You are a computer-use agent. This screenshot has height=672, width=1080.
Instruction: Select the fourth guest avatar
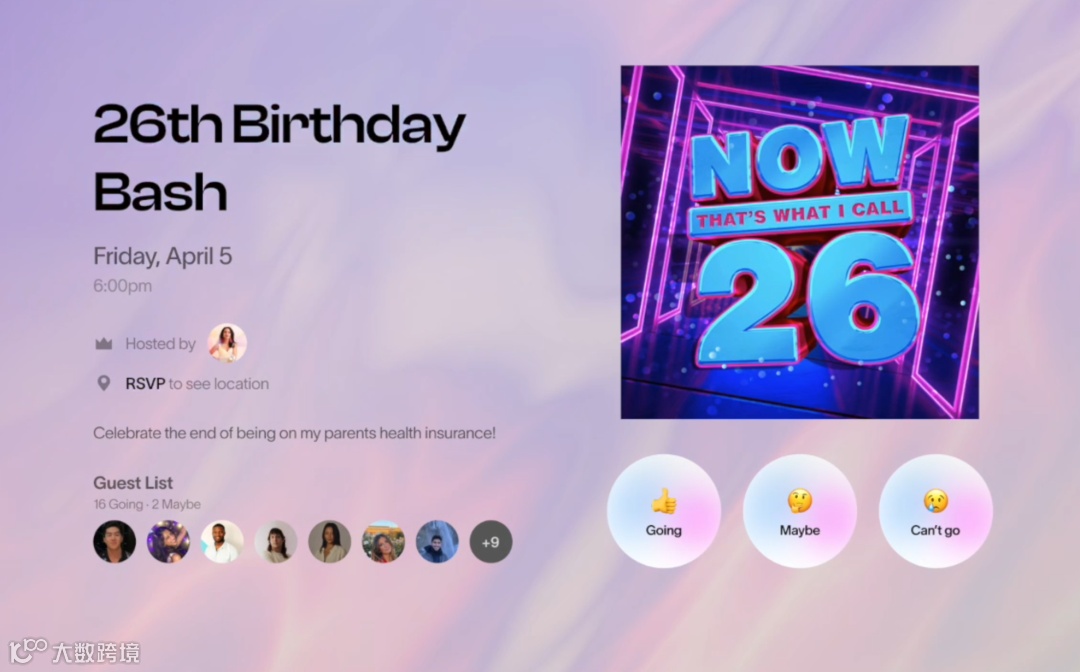tap(276, 542)
